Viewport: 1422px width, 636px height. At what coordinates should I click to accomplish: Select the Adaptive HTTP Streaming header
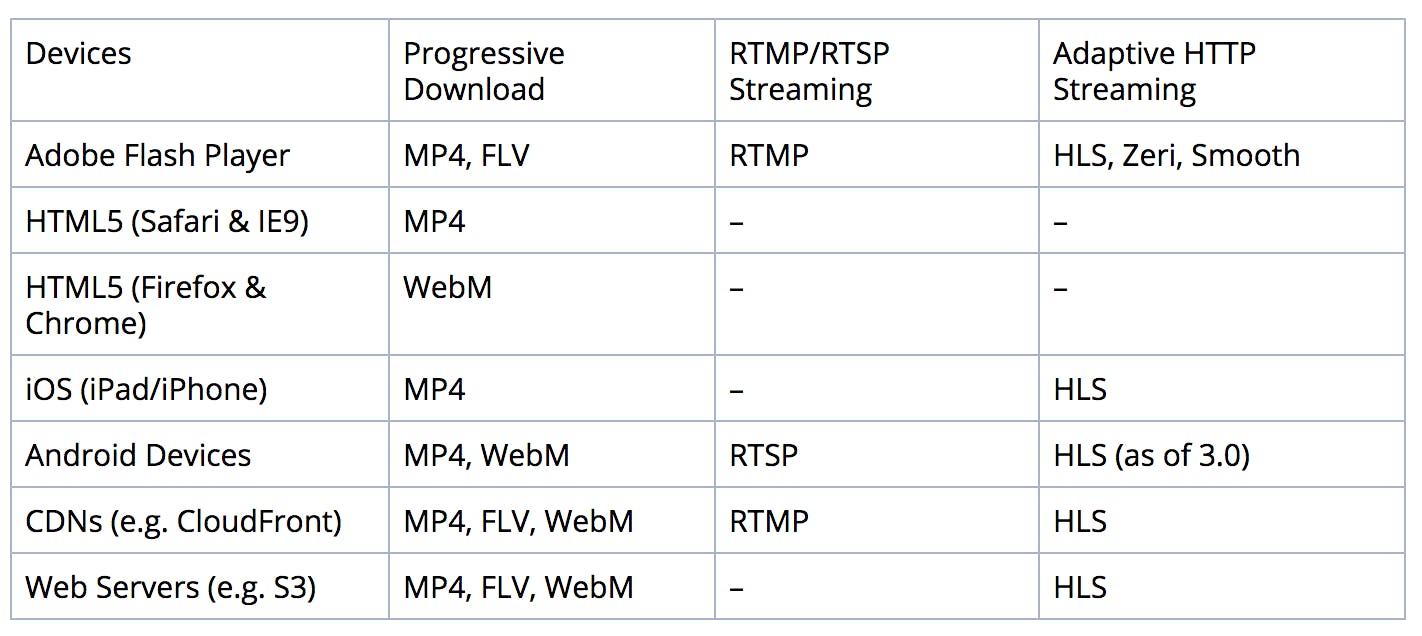tap(1222, 70)
